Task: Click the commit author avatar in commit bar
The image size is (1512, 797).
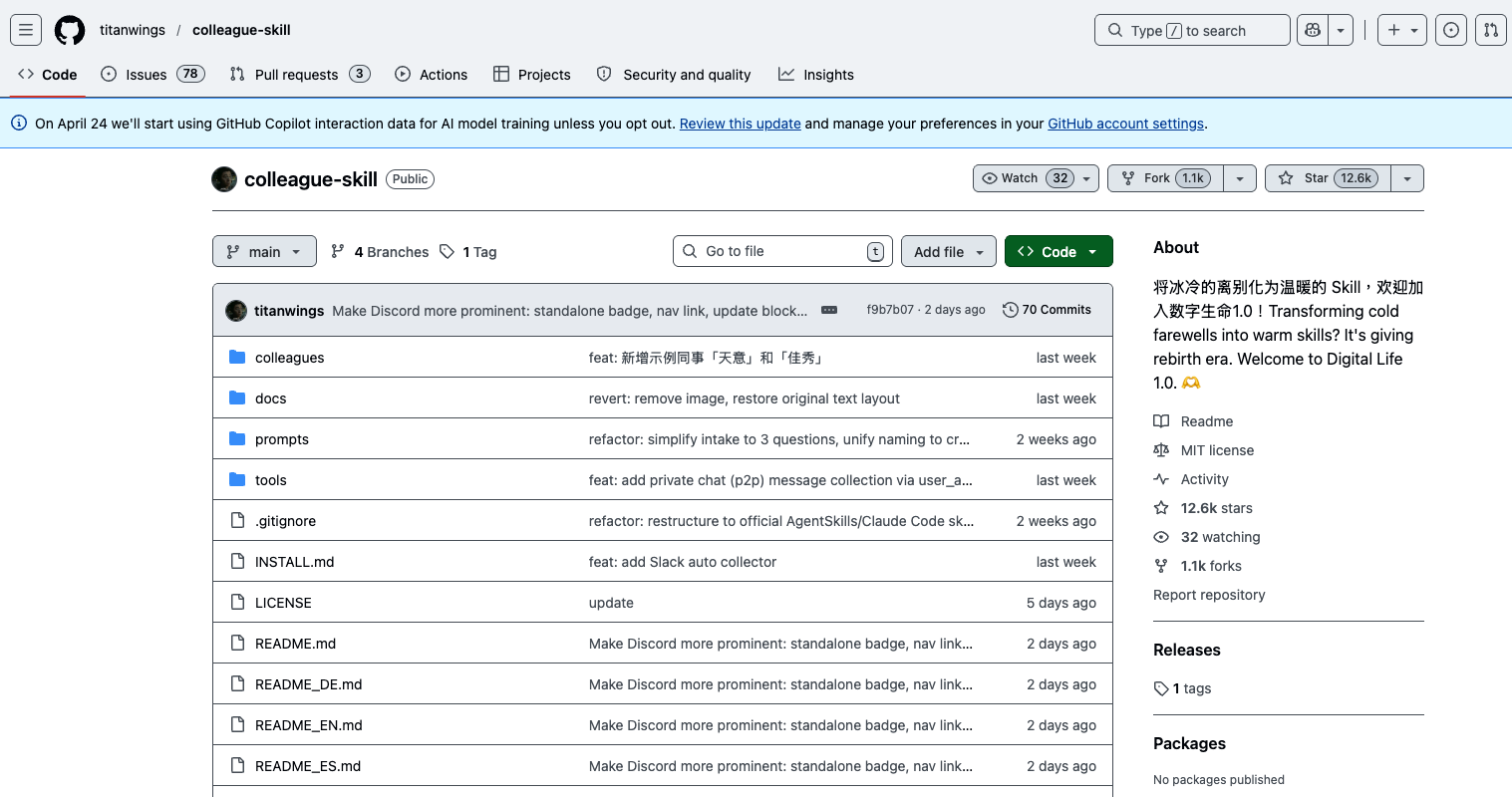Action: (x=236, y=311)
